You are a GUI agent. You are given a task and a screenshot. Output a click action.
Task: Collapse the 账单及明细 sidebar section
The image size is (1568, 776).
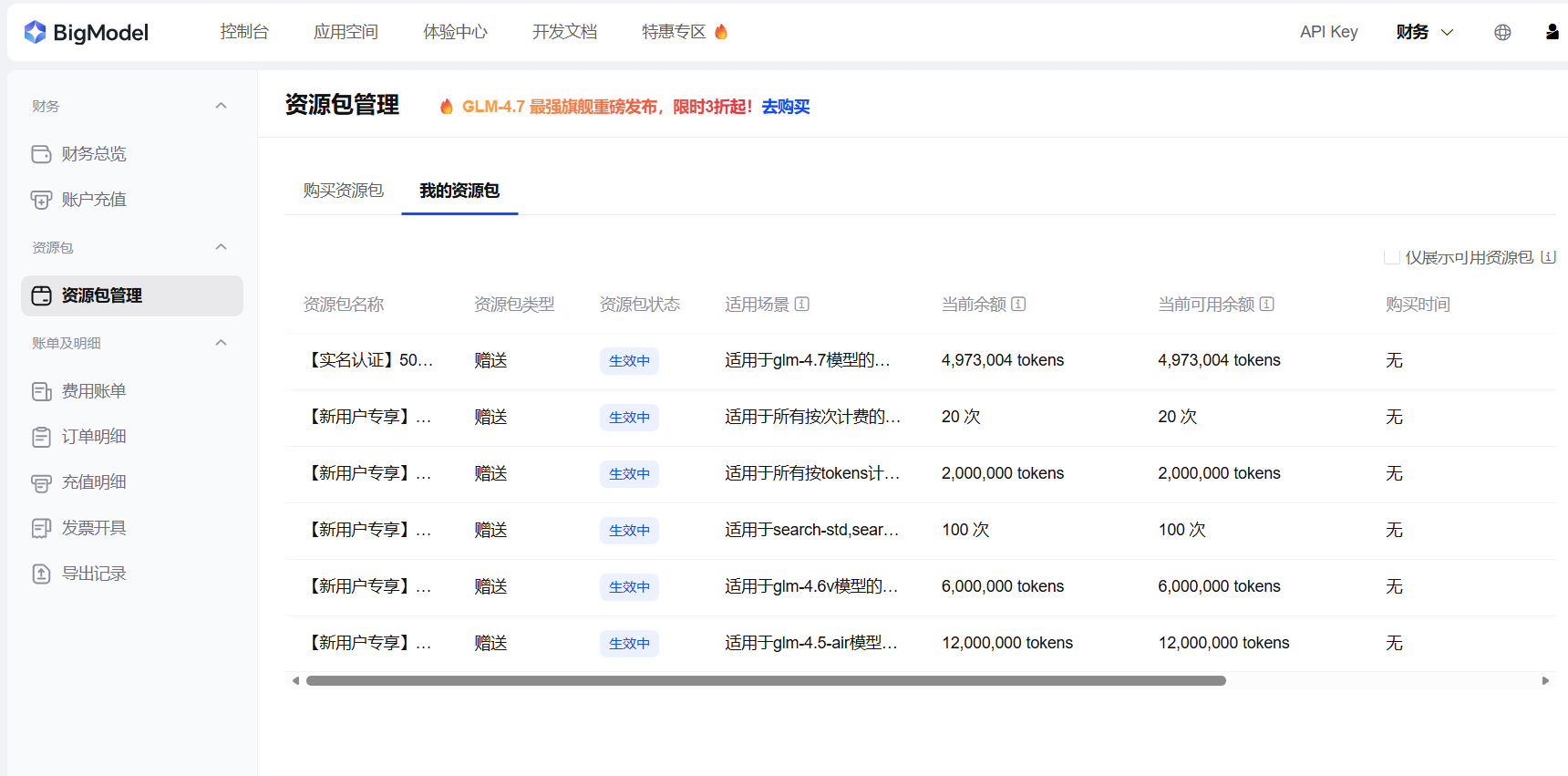tap(221, 343)
